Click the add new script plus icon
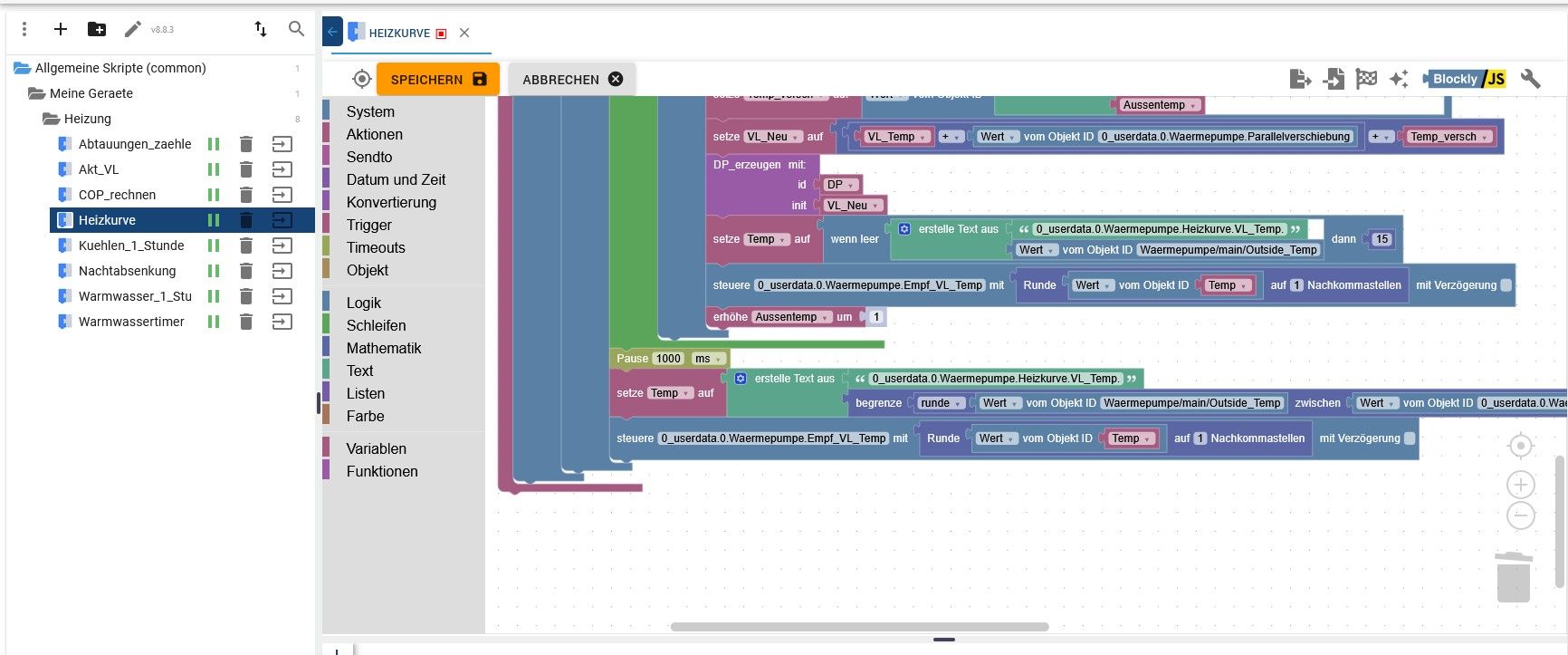Viewport: 1568px width, 655px height. pyautogui.click(x=61, y=29)
